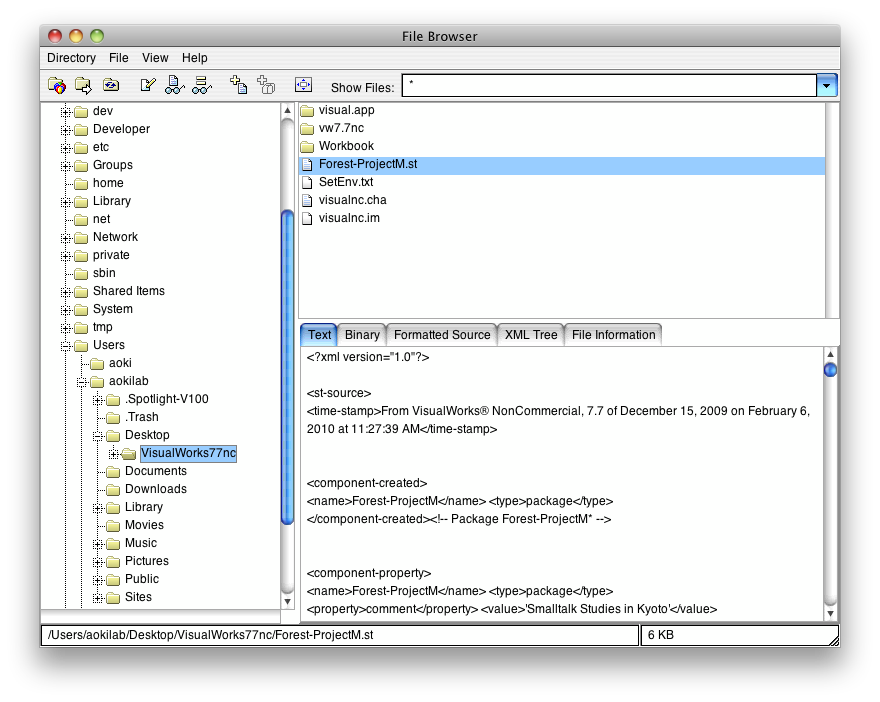Click the edit file pencil icon
880x702 pixels.
click(148, 85)
